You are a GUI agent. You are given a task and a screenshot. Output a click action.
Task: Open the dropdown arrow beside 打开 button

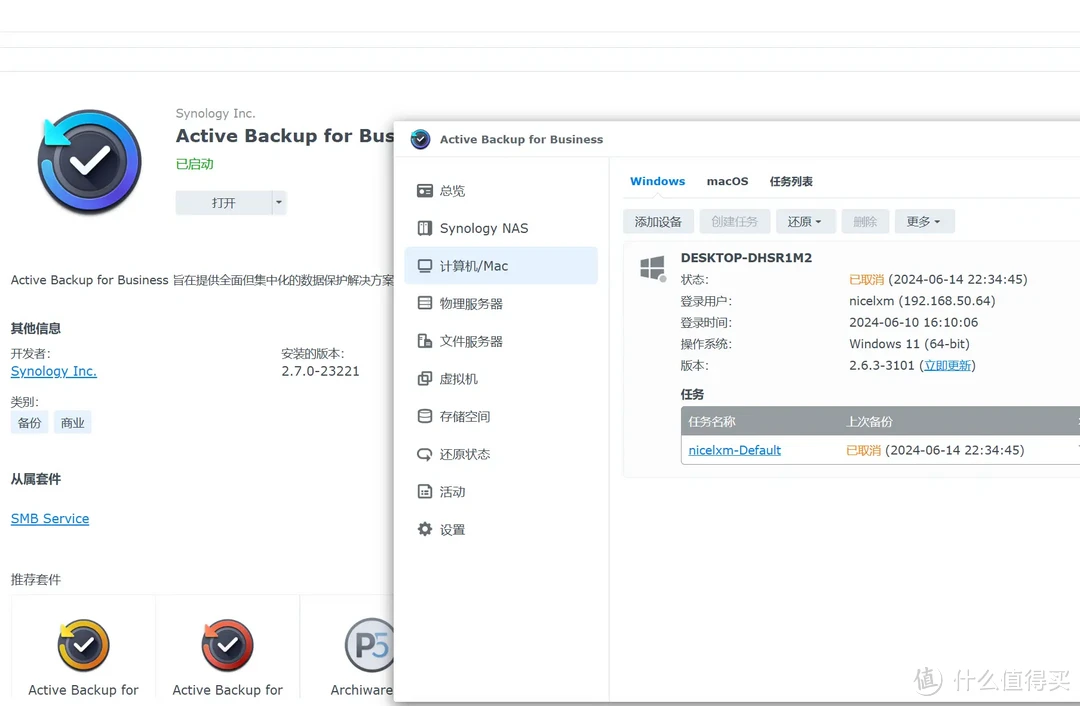(279, 203)
